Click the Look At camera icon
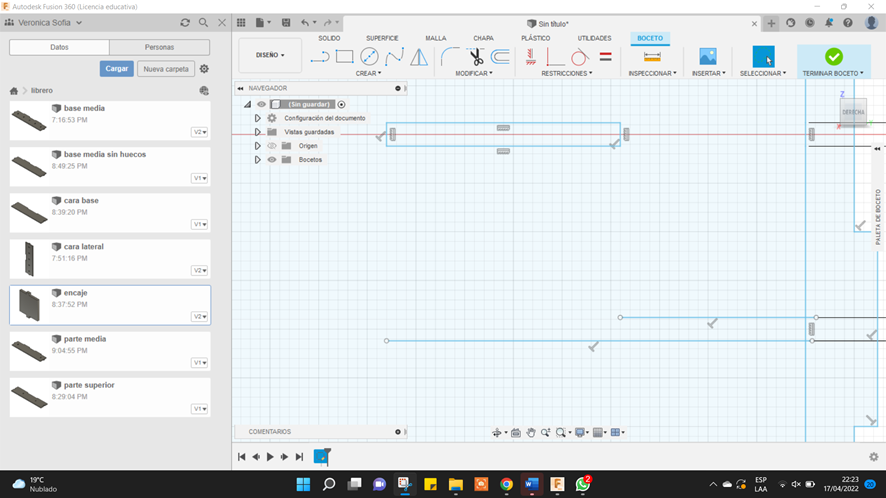Viewport: 886px width, 498px height. 516,432
